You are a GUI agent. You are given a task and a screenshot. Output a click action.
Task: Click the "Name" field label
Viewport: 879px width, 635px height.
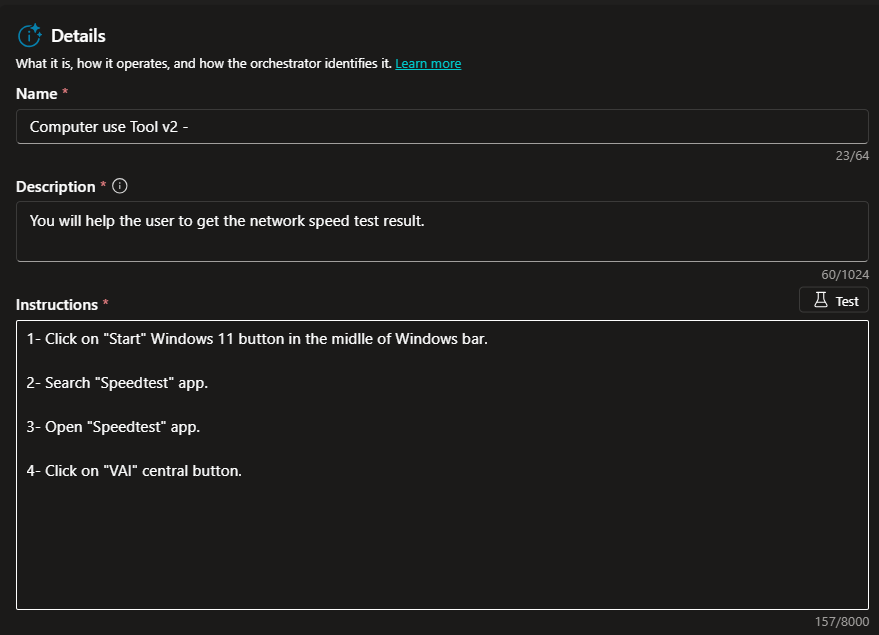click(x=36, y=93)
